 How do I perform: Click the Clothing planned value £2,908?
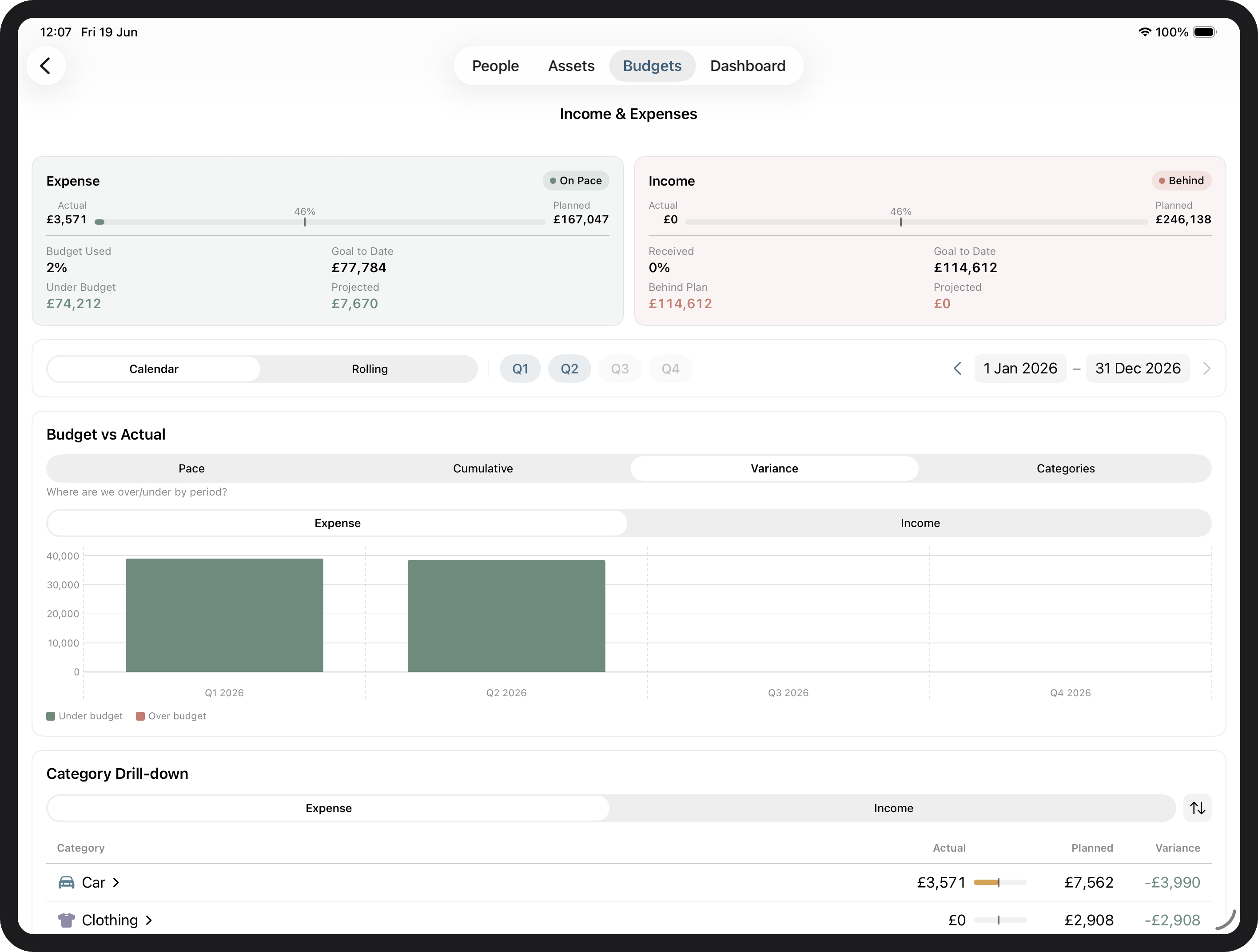coord(1088,920)
